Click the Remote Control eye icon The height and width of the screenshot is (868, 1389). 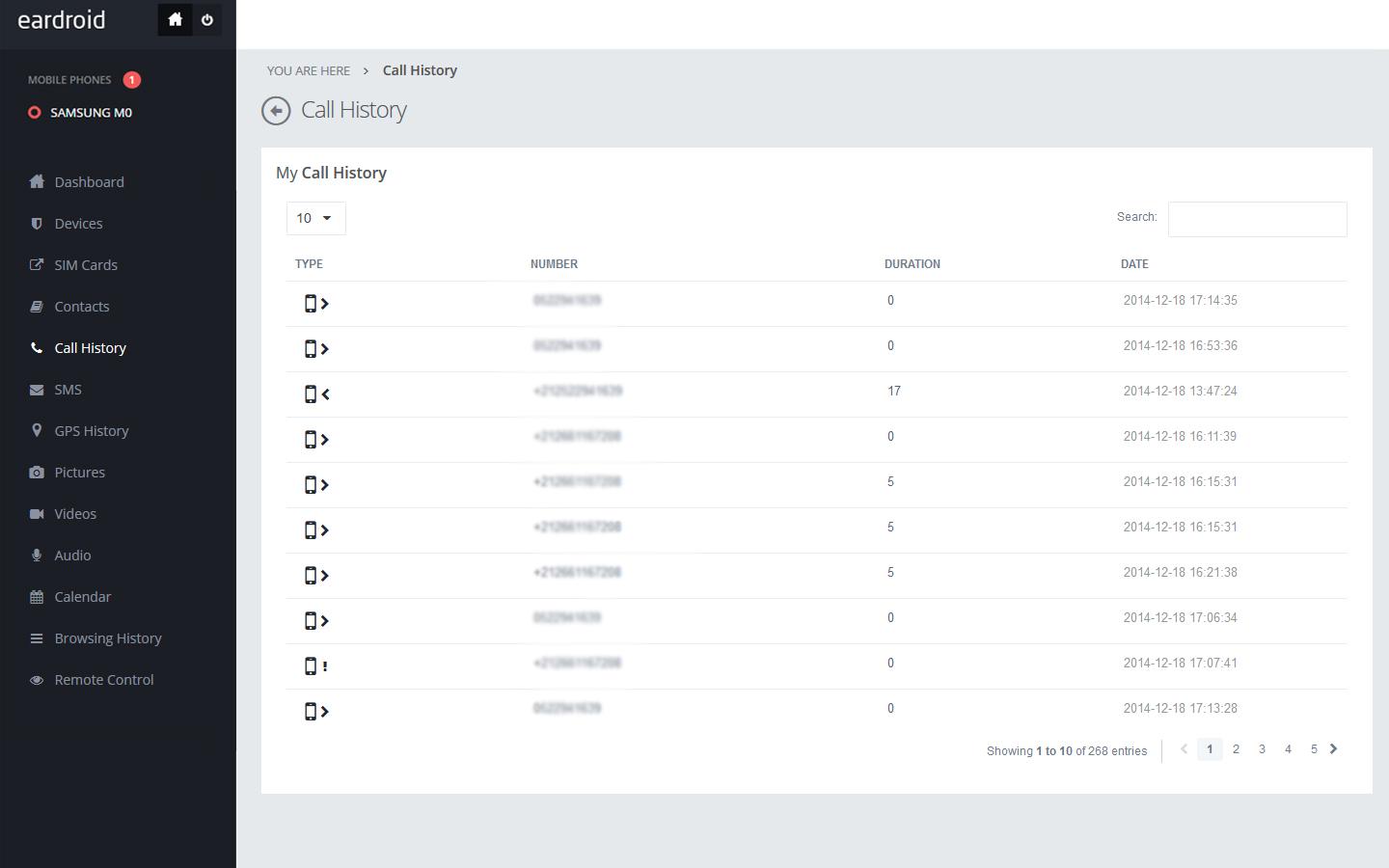click(x=37, y=680)
